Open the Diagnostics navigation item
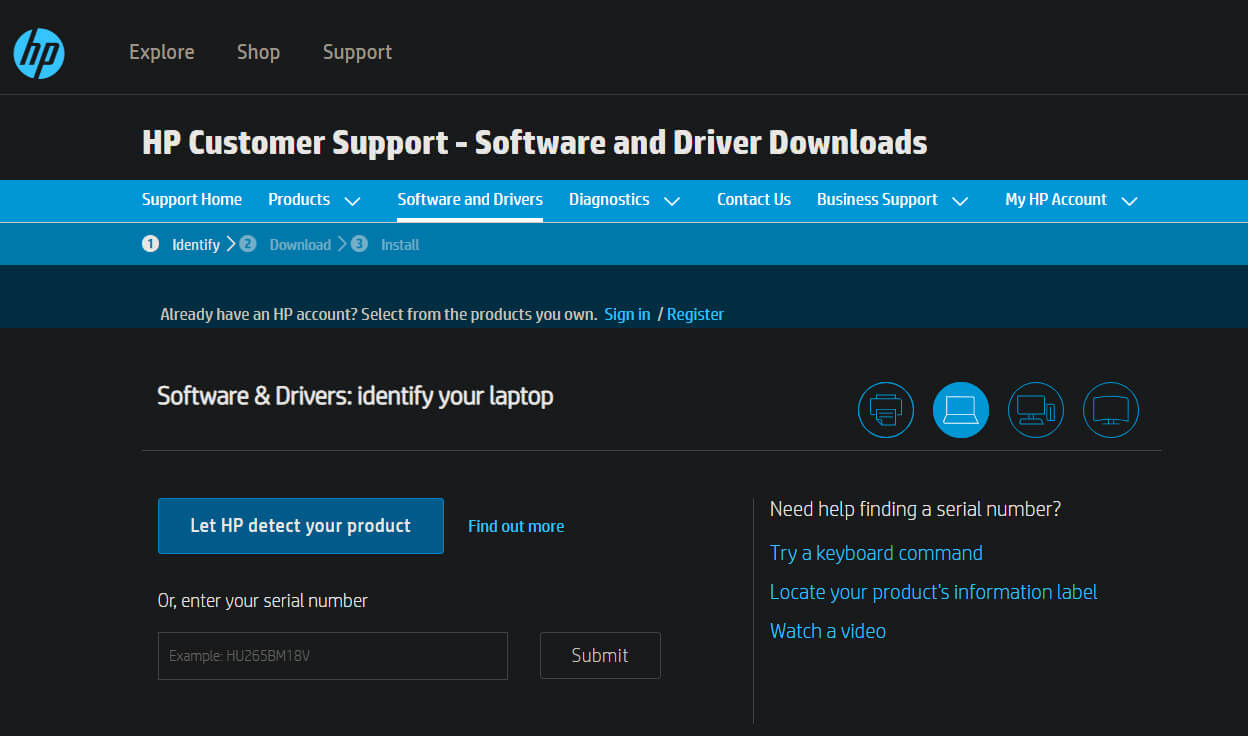The width and height of the screenshot is (1248, 736). (609, 199)
